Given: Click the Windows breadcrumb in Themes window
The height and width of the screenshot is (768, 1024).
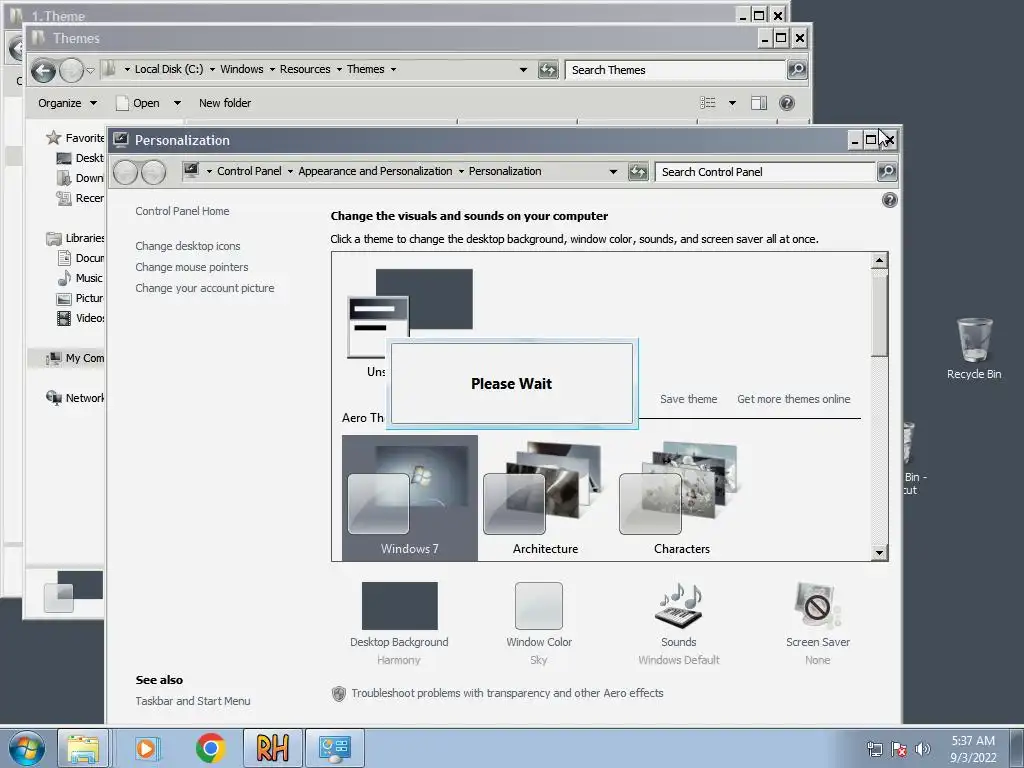Looking at the screenshot, I should 242,69.
